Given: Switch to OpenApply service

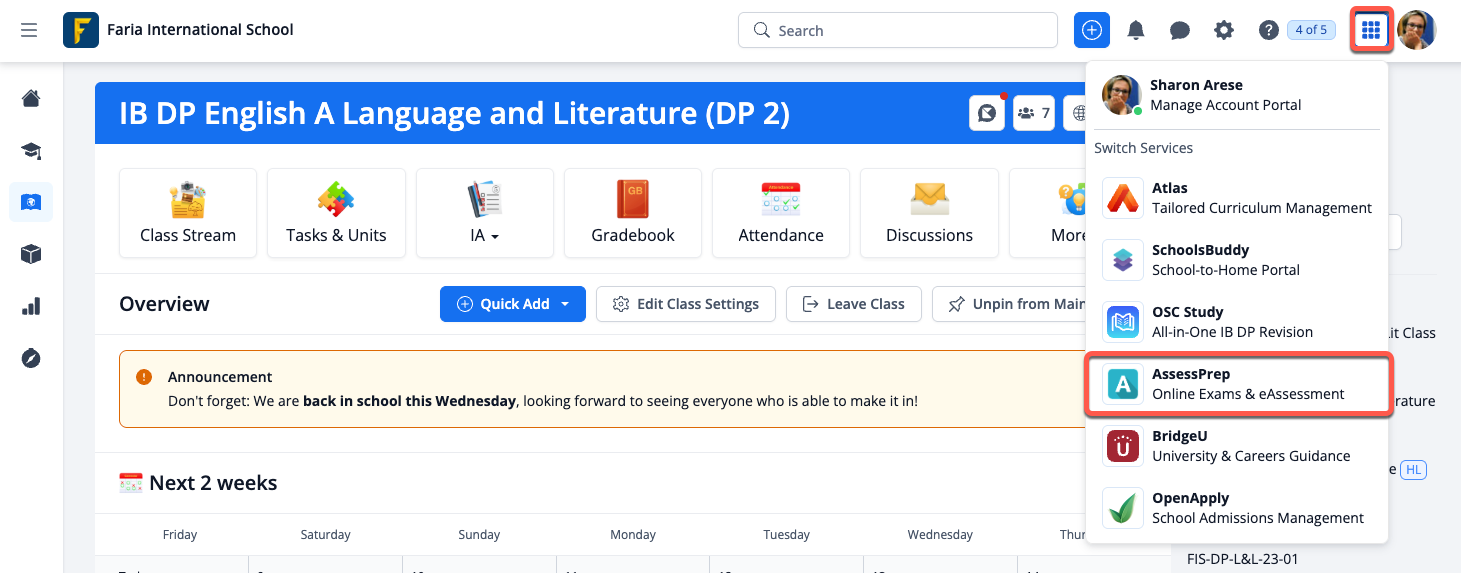Looking at the screenshot, I should pos(1237,508).
